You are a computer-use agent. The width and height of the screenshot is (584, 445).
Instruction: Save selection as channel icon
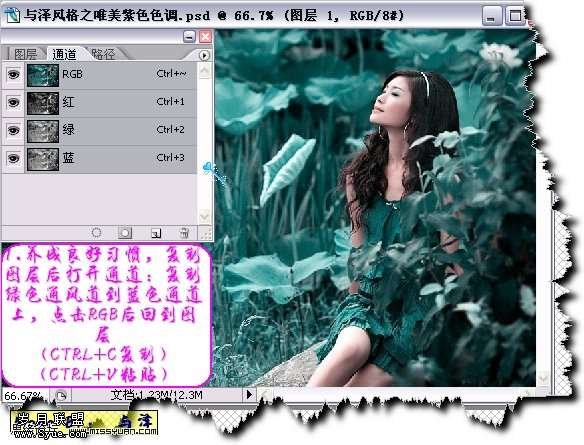point(125,233)
